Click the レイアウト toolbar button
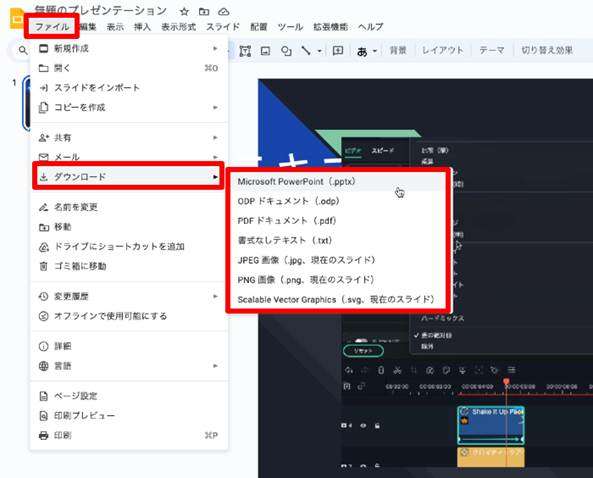The height and width of the screenshot is (478, 593). tap(442, 50)
